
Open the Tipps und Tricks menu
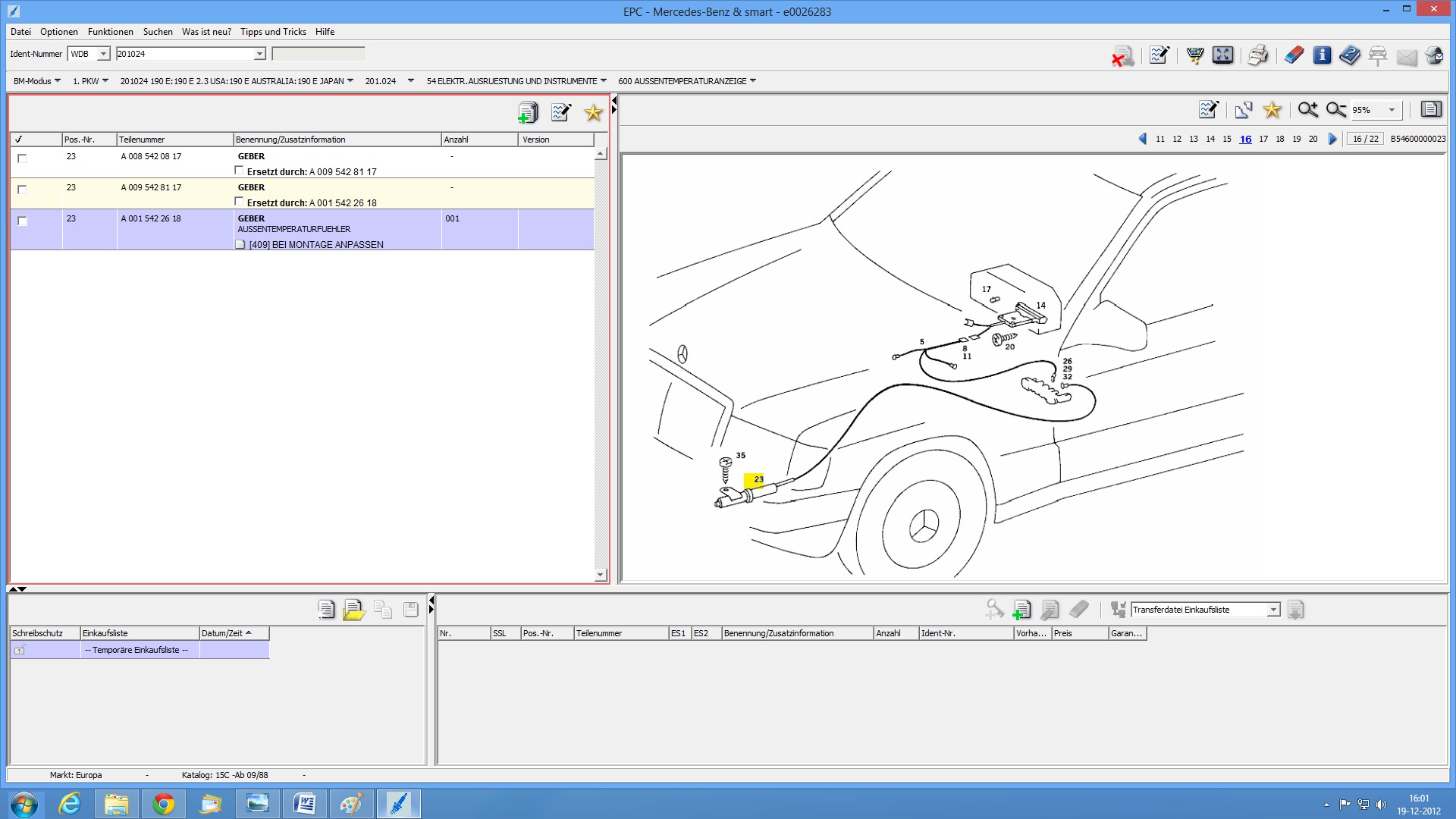click(x=273, y=32)
